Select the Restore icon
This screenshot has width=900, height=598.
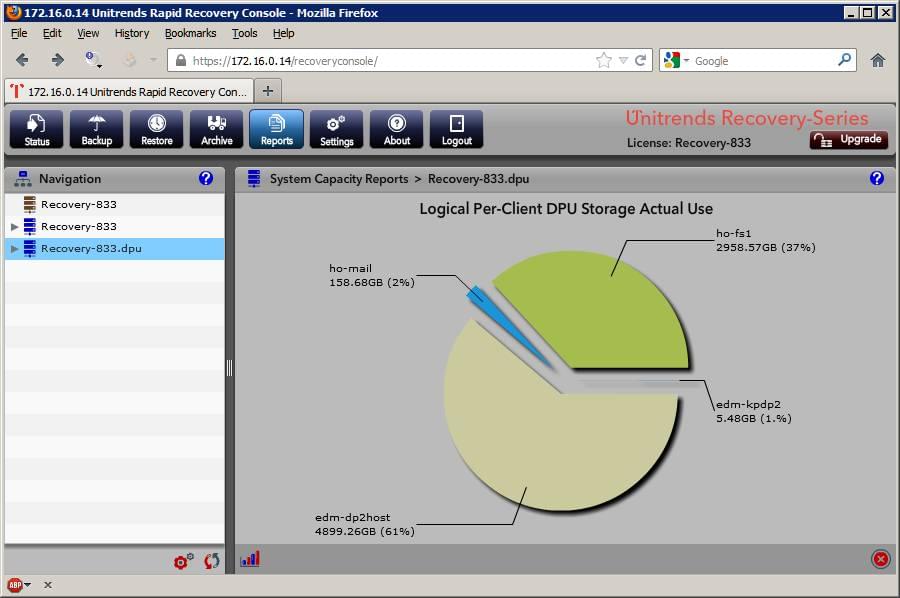tap(156, 129)
